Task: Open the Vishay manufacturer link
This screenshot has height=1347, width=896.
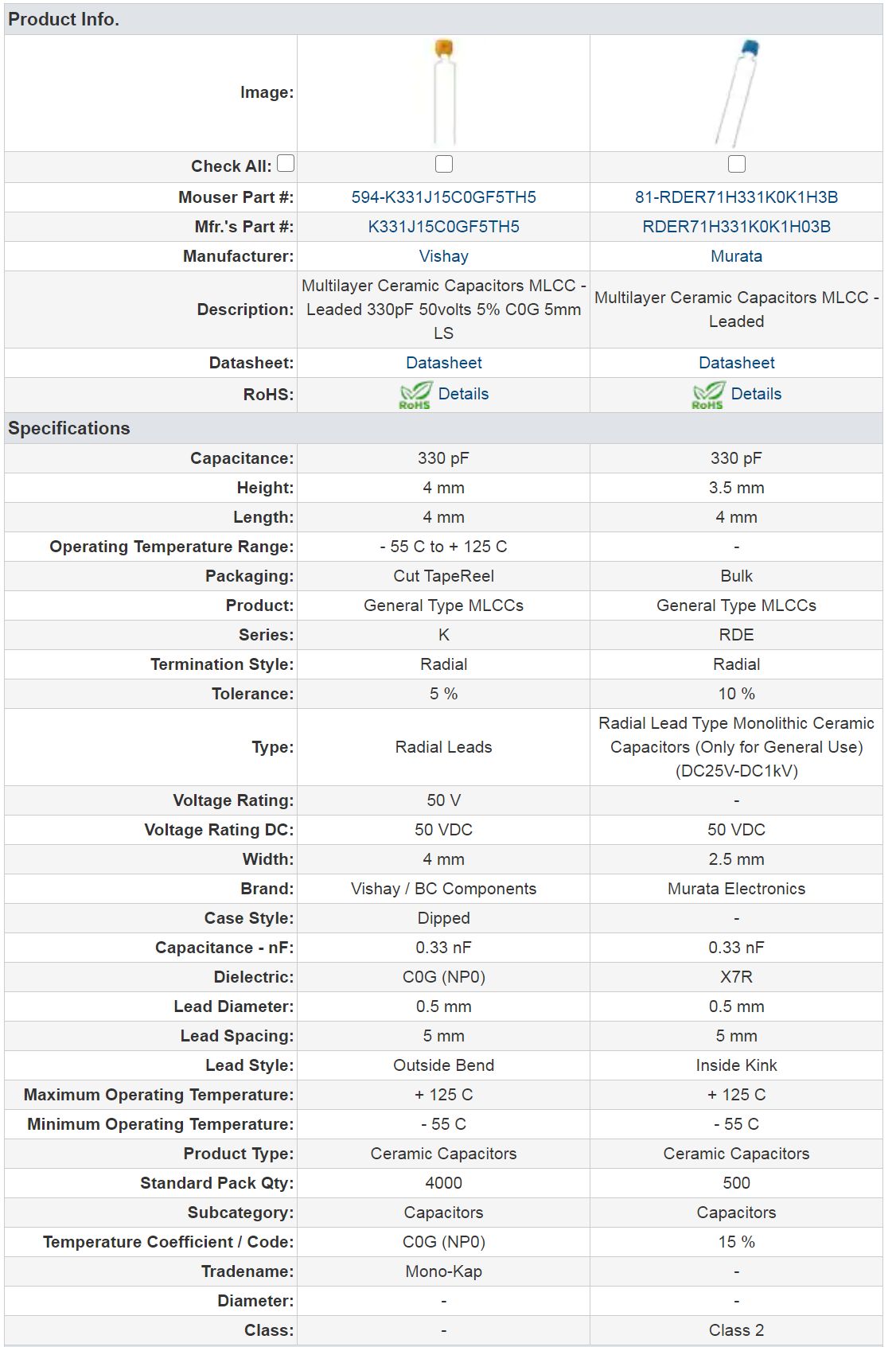Action: pyautogui.click(x=444, y=256)
